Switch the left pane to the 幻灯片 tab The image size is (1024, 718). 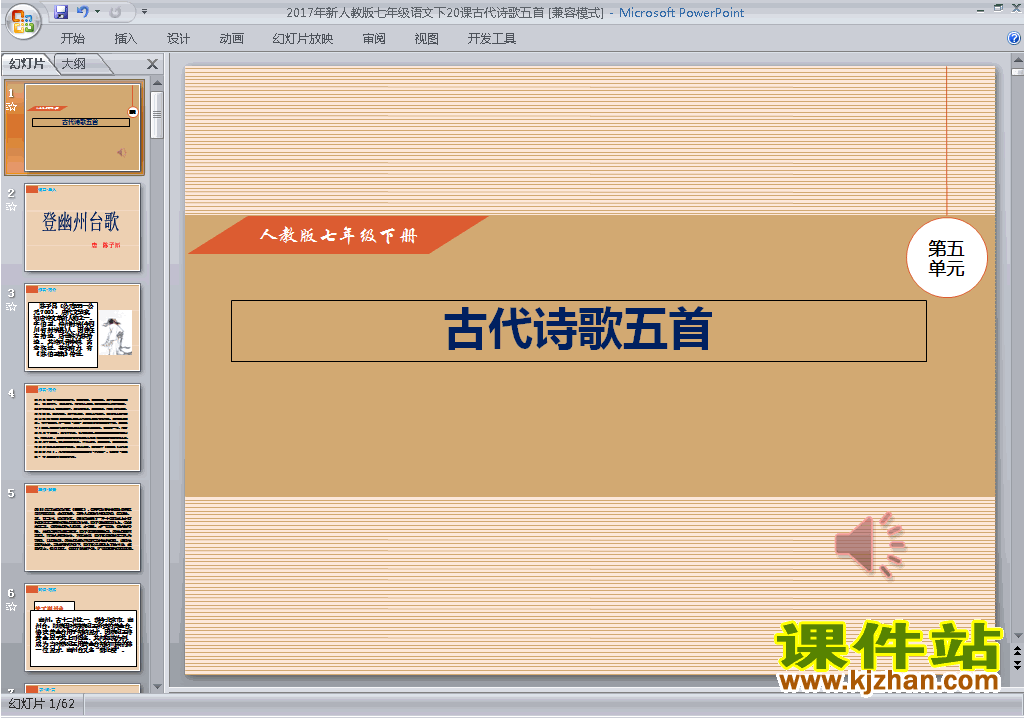(27, 63)
